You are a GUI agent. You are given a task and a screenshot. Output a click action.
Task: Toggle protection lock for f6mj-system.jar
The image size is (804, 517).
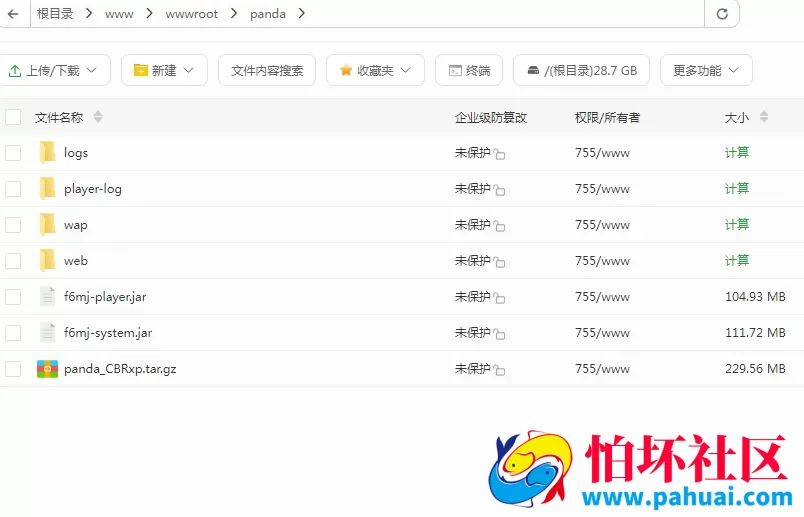[x=499, y=334]
